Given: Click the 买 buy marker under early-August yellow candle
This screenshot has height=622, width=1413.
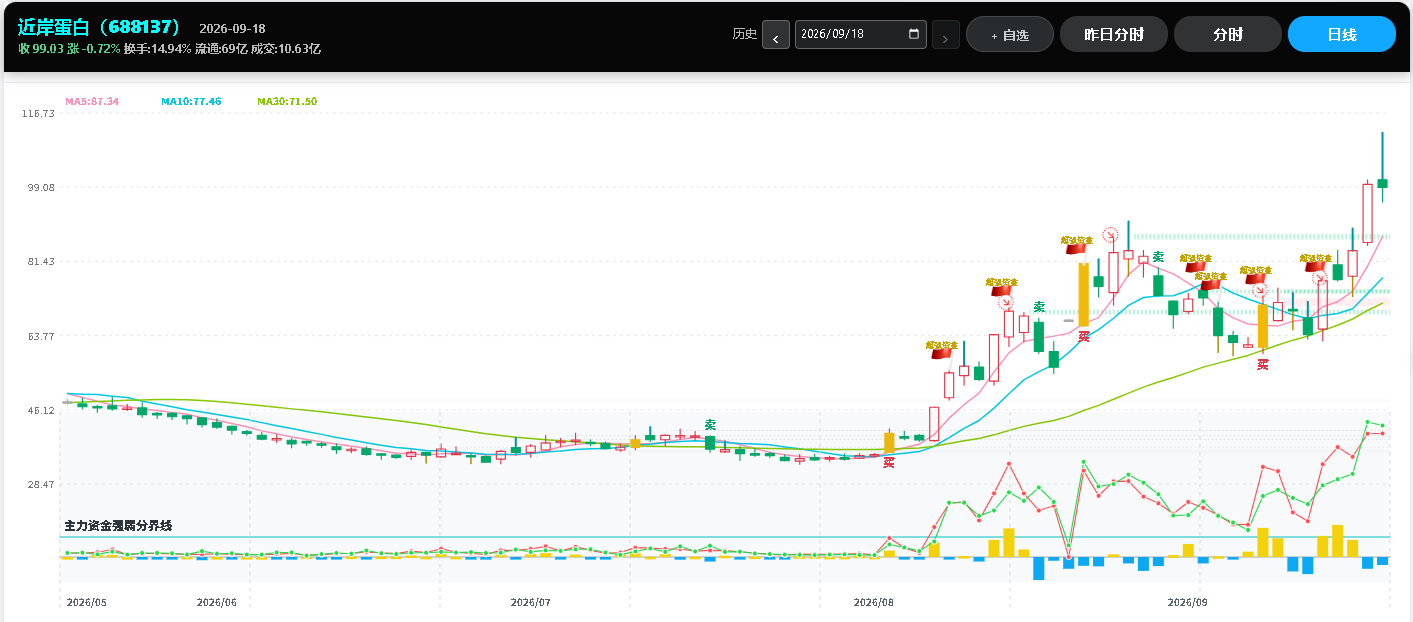Looking at the screenshot, I should point(888,462).
